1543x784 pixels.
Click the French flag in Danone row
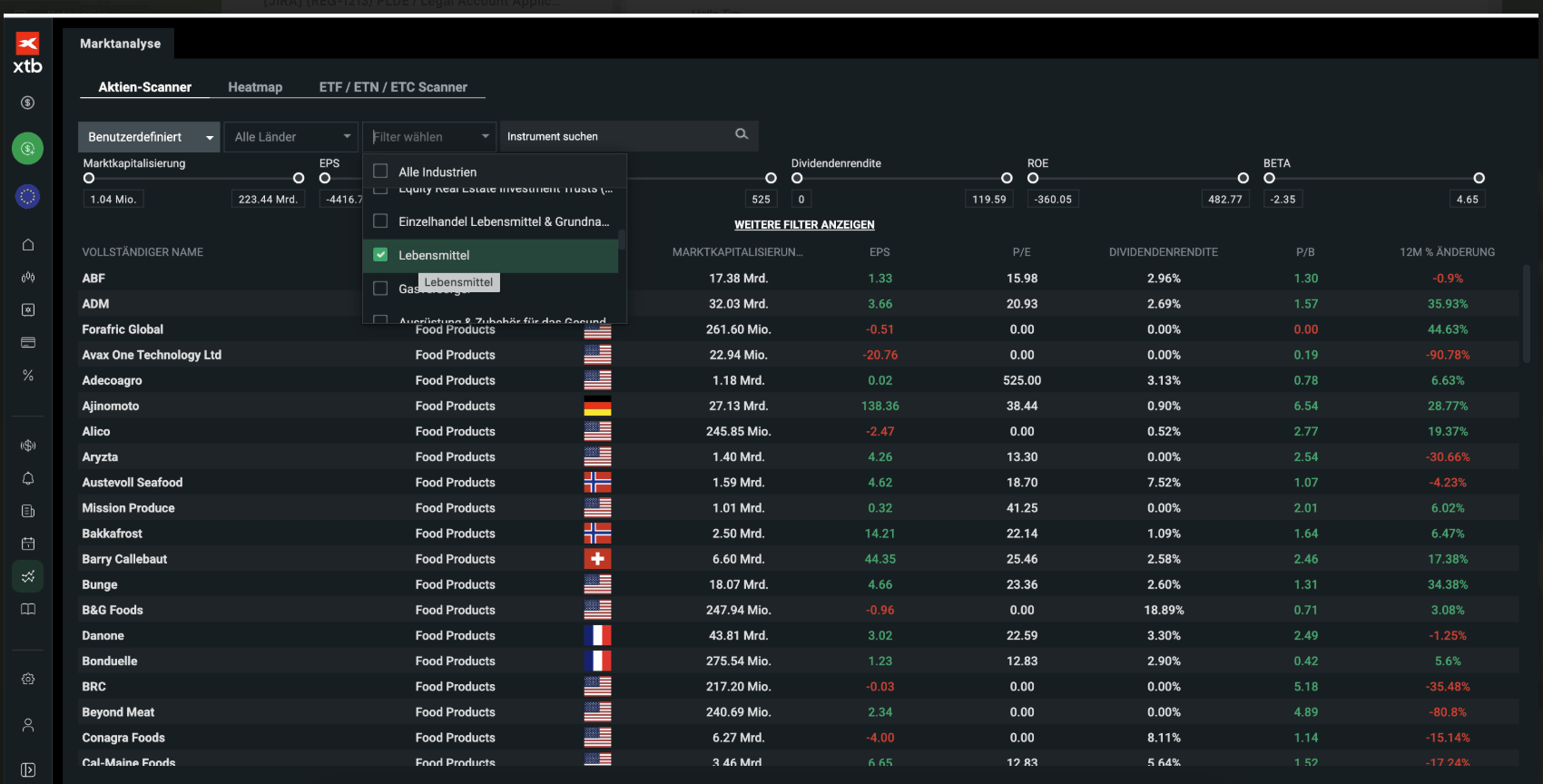(x=597, y=635)
